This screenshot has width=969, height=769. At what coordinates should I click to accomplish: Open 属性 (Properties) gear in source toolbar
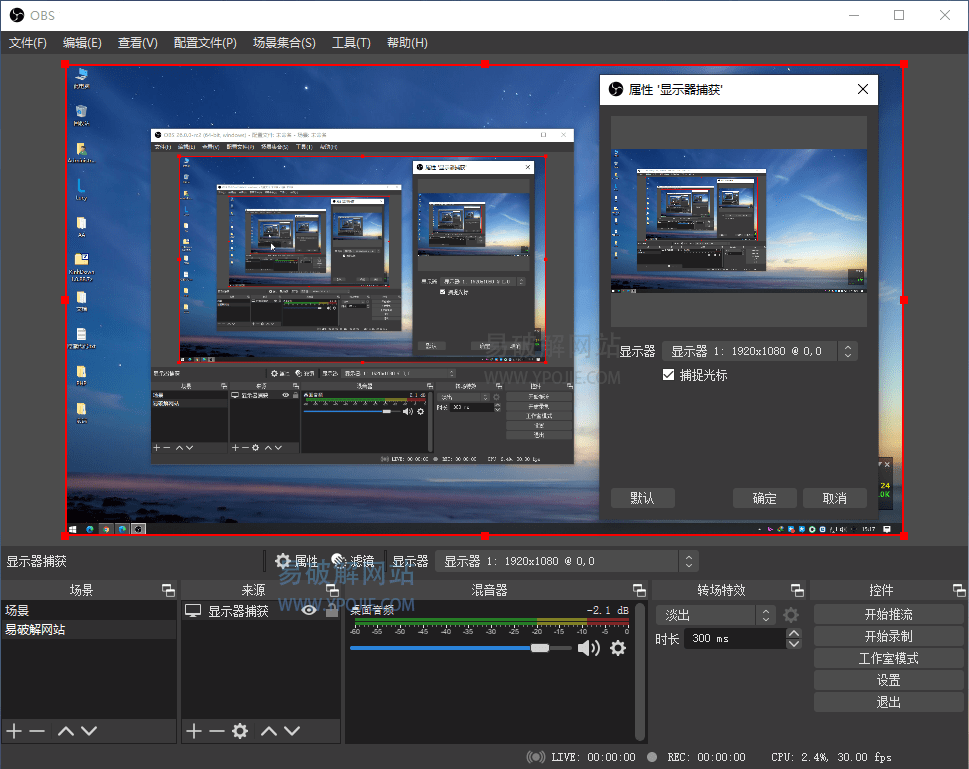[x=296, y=561]
